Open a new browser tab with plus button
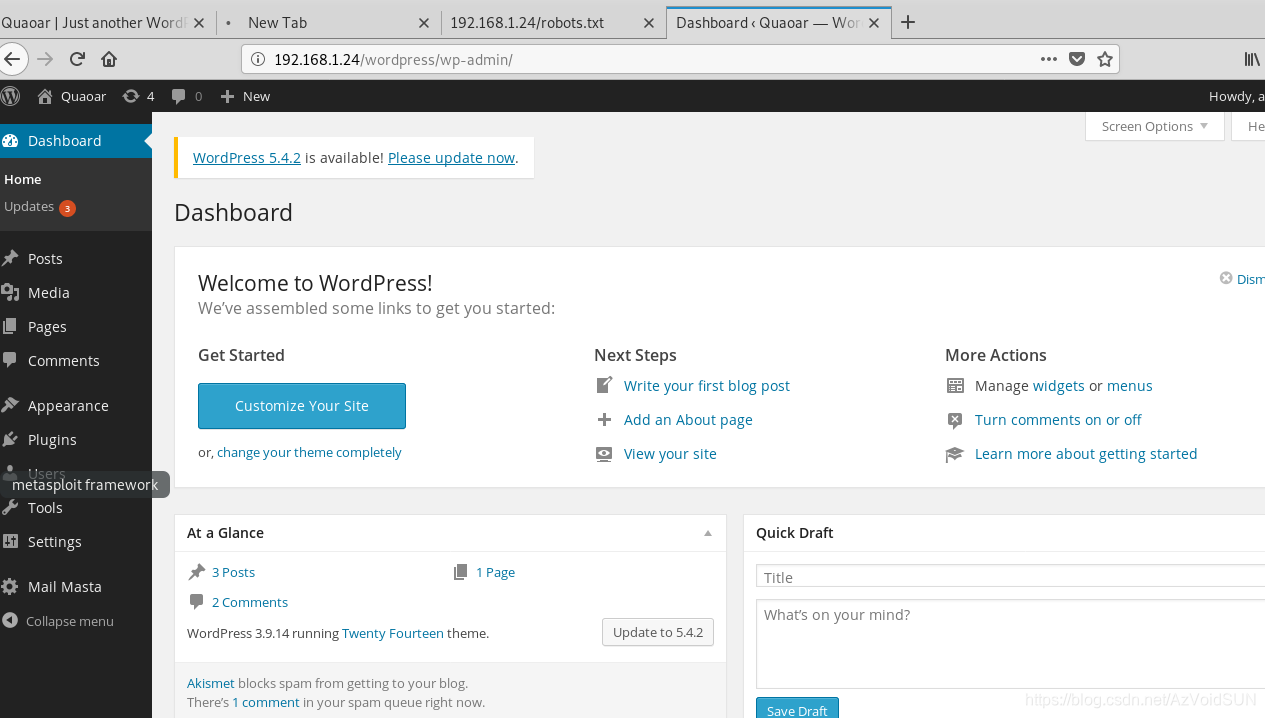The image size is (1265, 718). click(x=908, y=22)
